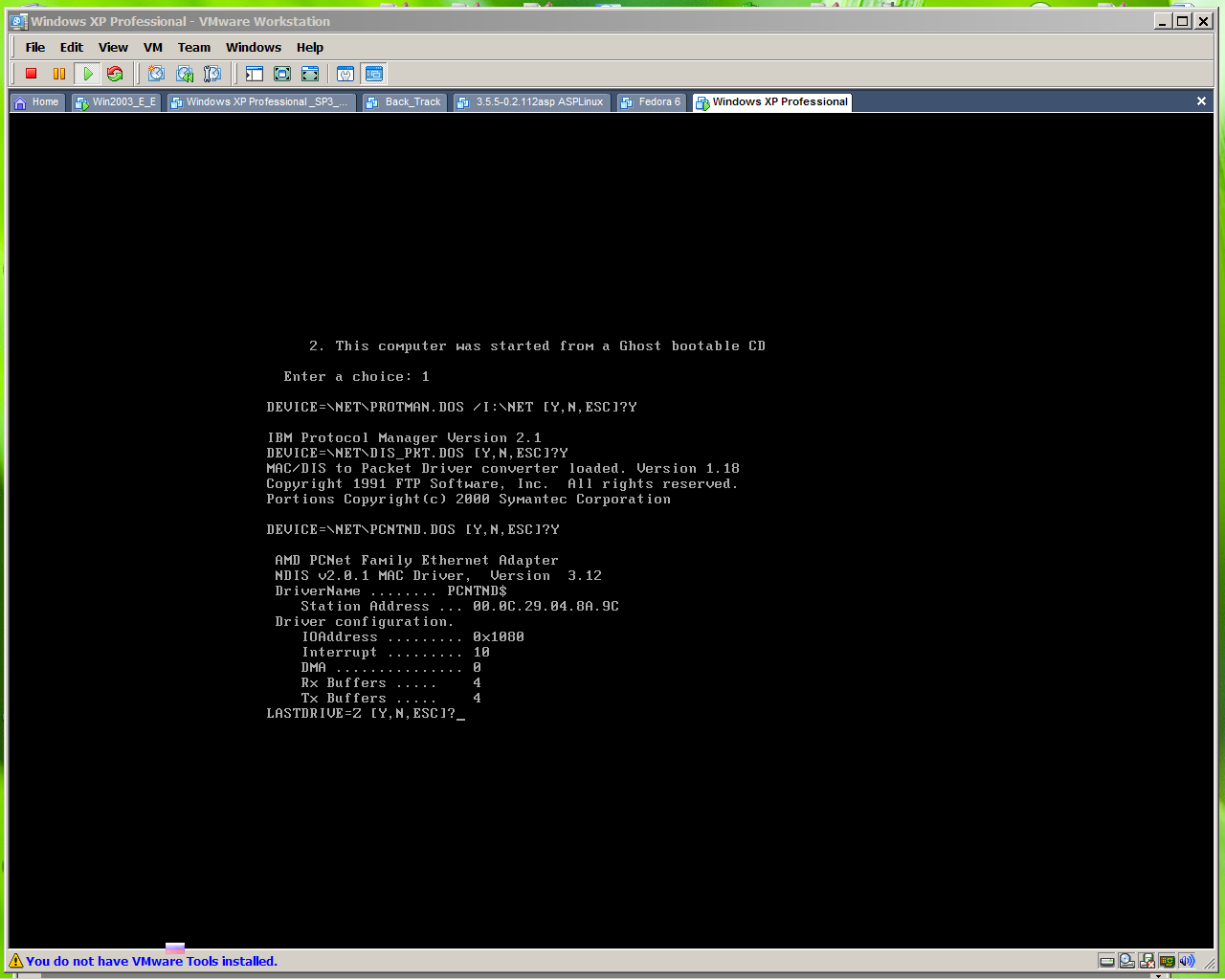
Task: Maximize the VMware Workstation window
Action: [x=1183, y=21]
